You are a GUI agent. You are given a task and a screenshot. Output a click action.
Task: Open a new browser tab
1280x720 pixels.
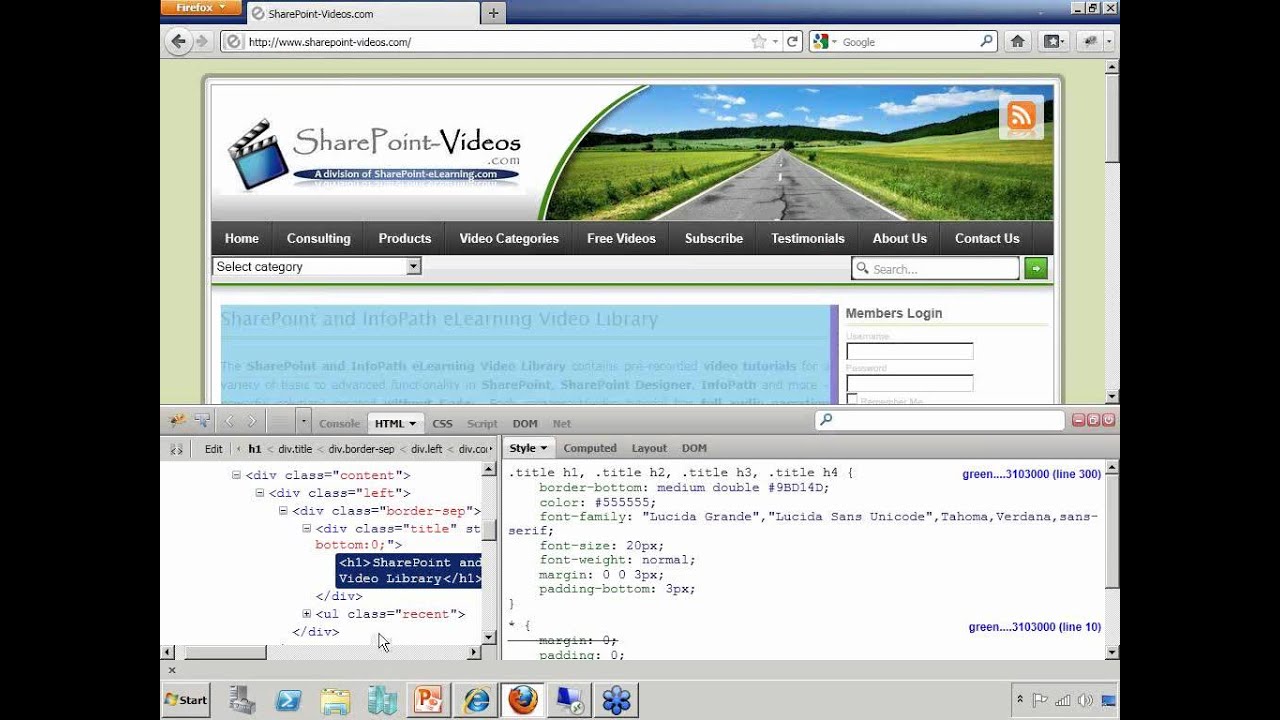tap(493, 13)
